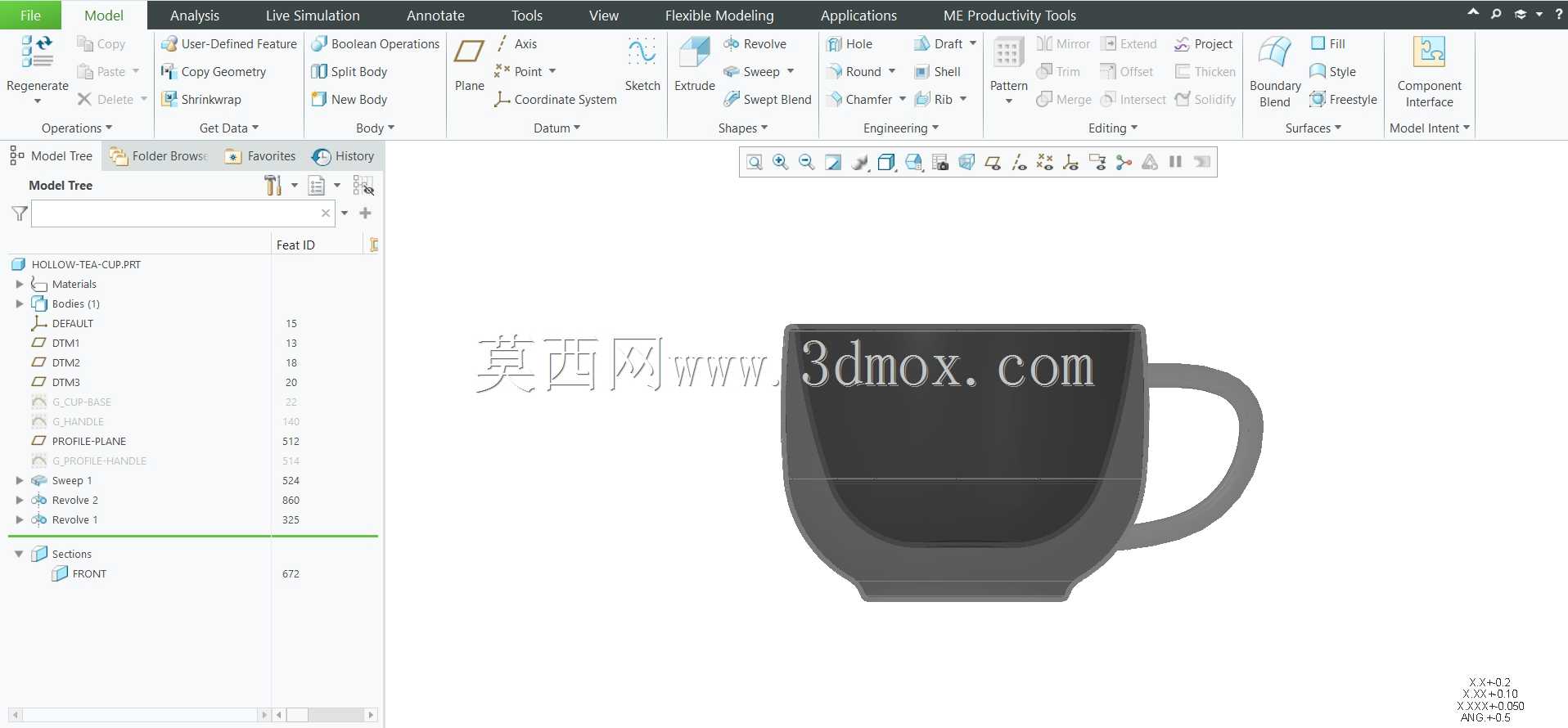Screen dimensions: 1568x728
Task: Click the Repaint icon in graphics toolbar
Action: click(833, 162)
